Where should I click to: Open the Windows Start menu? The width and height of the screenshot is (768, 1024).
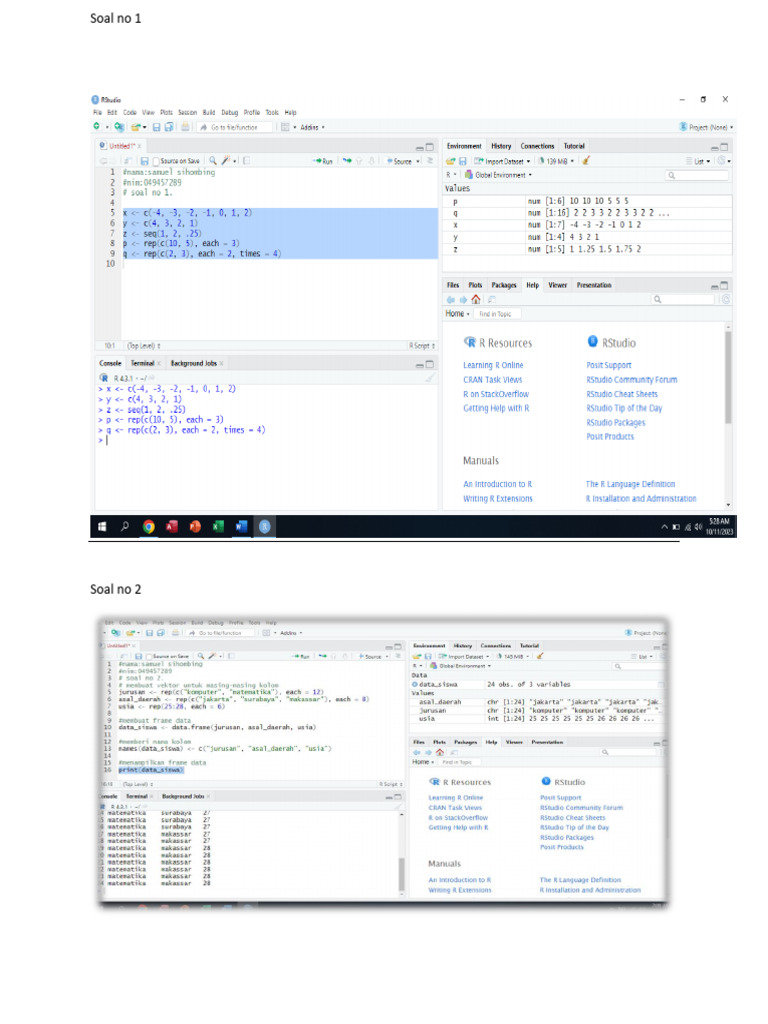pyautogui.click(x=102, y=526)
